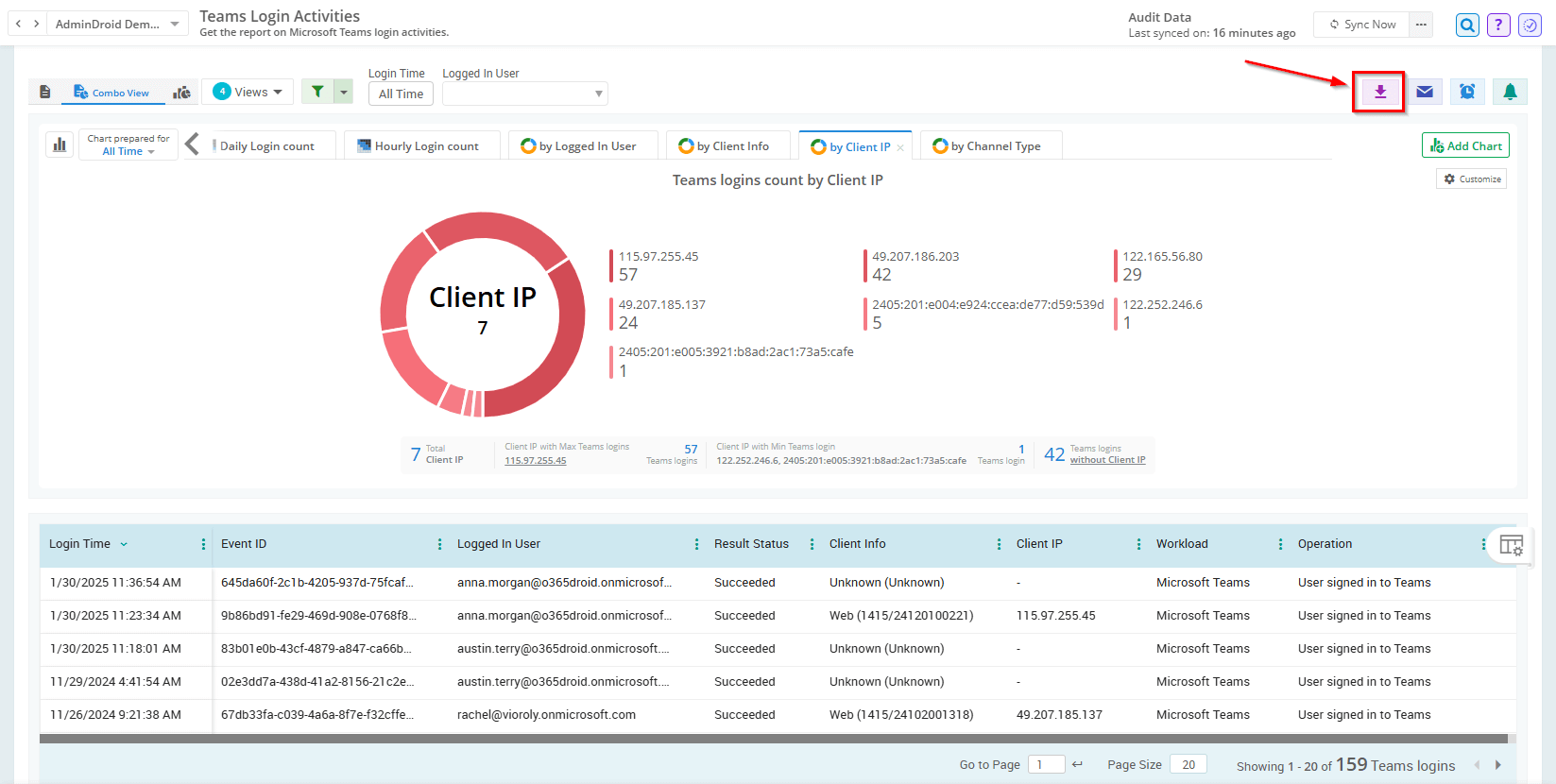The width and height of the screenshot is (1556, 784).
Task: Expand the Chart prepared for All Time dropdown
Action: [128, 145]
